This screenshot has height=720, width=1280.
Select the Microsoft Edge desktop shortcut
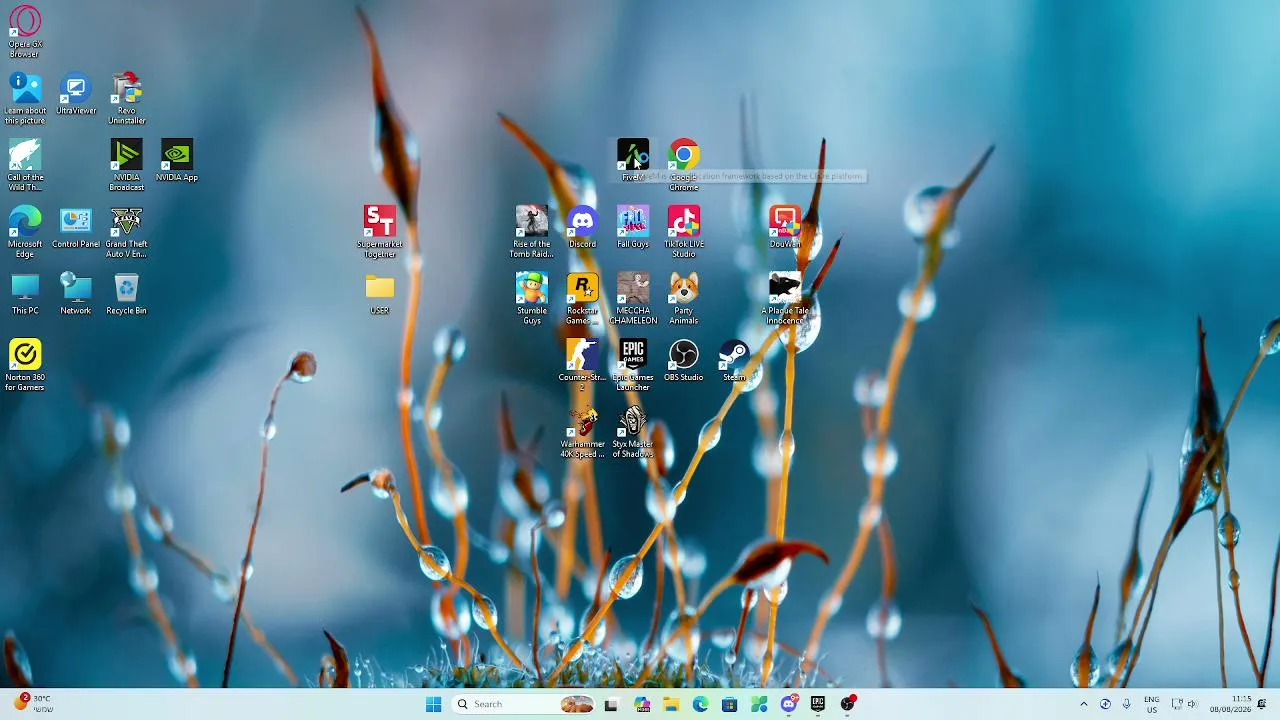coord(25,232)
